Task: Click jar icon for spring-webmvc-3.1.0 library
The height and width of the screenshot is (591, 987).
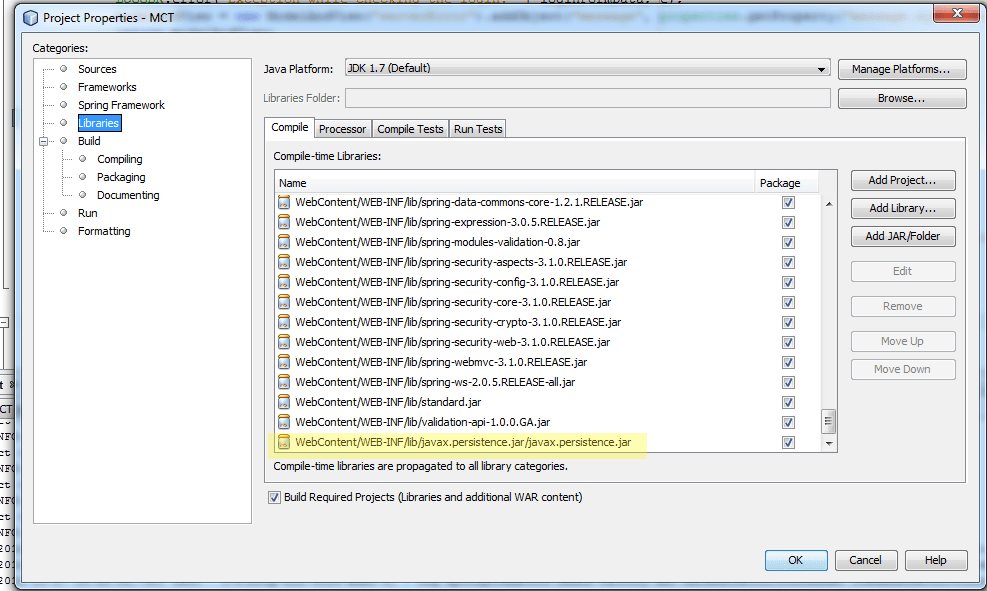Action: pos(284,362)
